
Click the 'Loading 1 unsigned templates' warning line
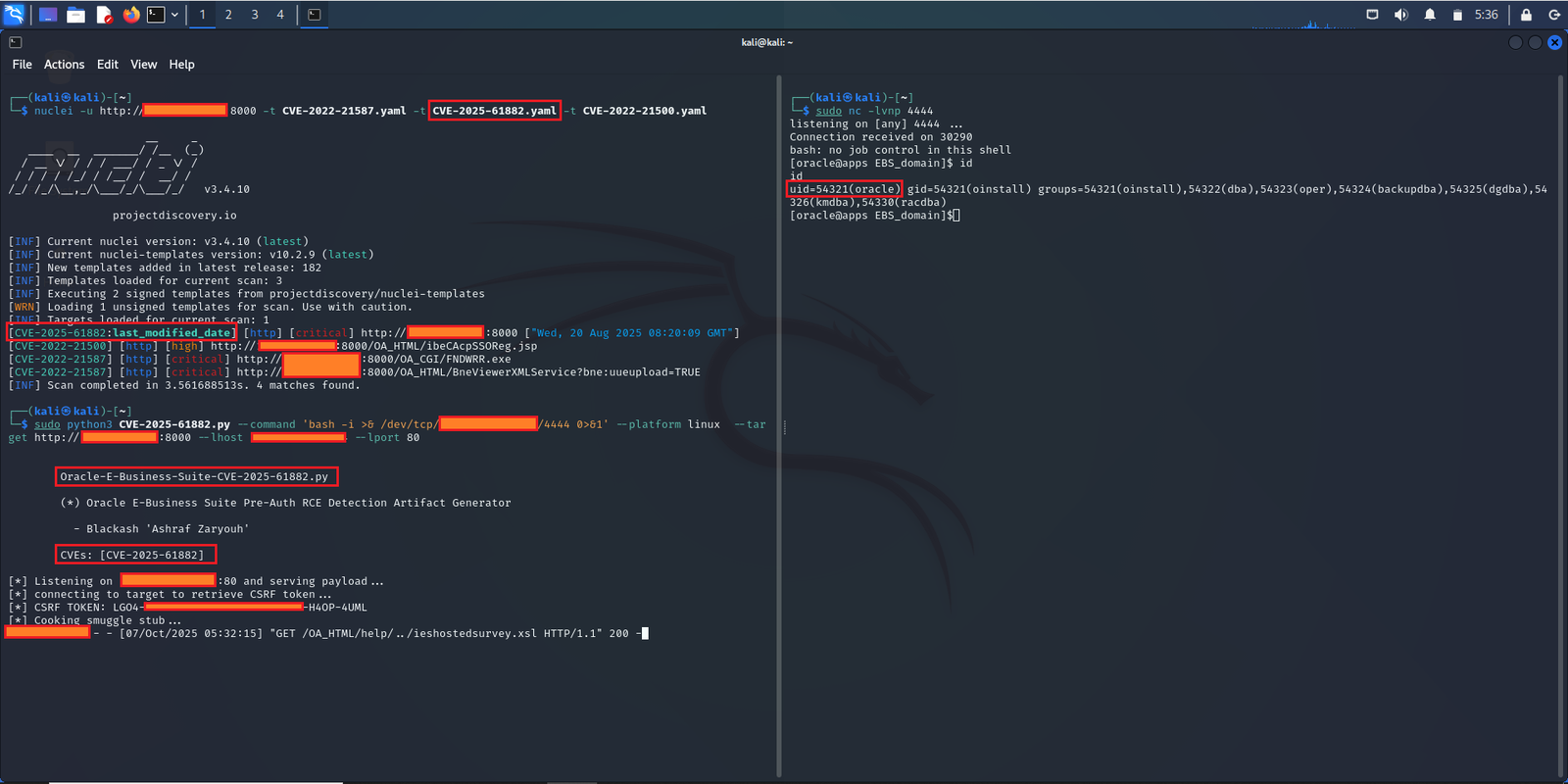point(211,307)
